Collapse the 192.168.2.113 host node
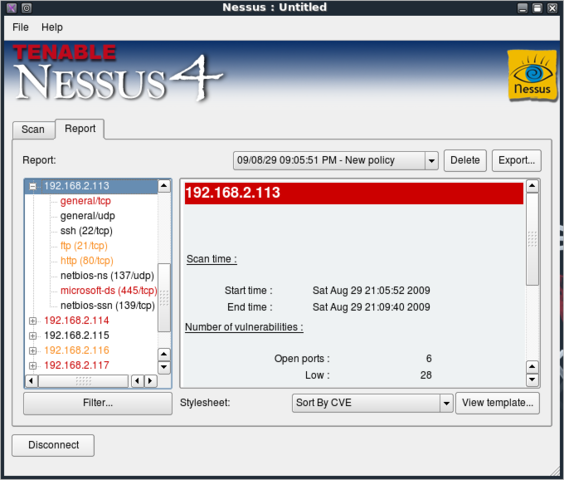 (x=33, y=186)
